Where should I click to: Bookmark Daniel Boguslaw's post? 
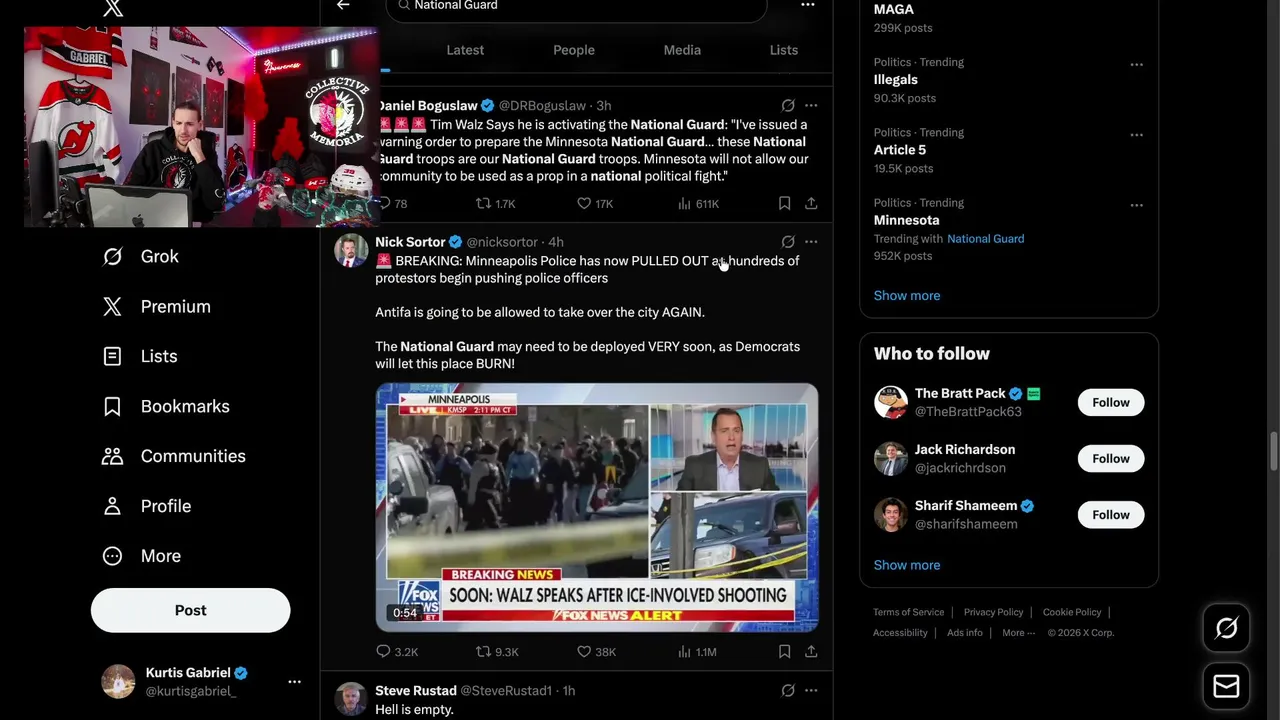pos(784,203)
